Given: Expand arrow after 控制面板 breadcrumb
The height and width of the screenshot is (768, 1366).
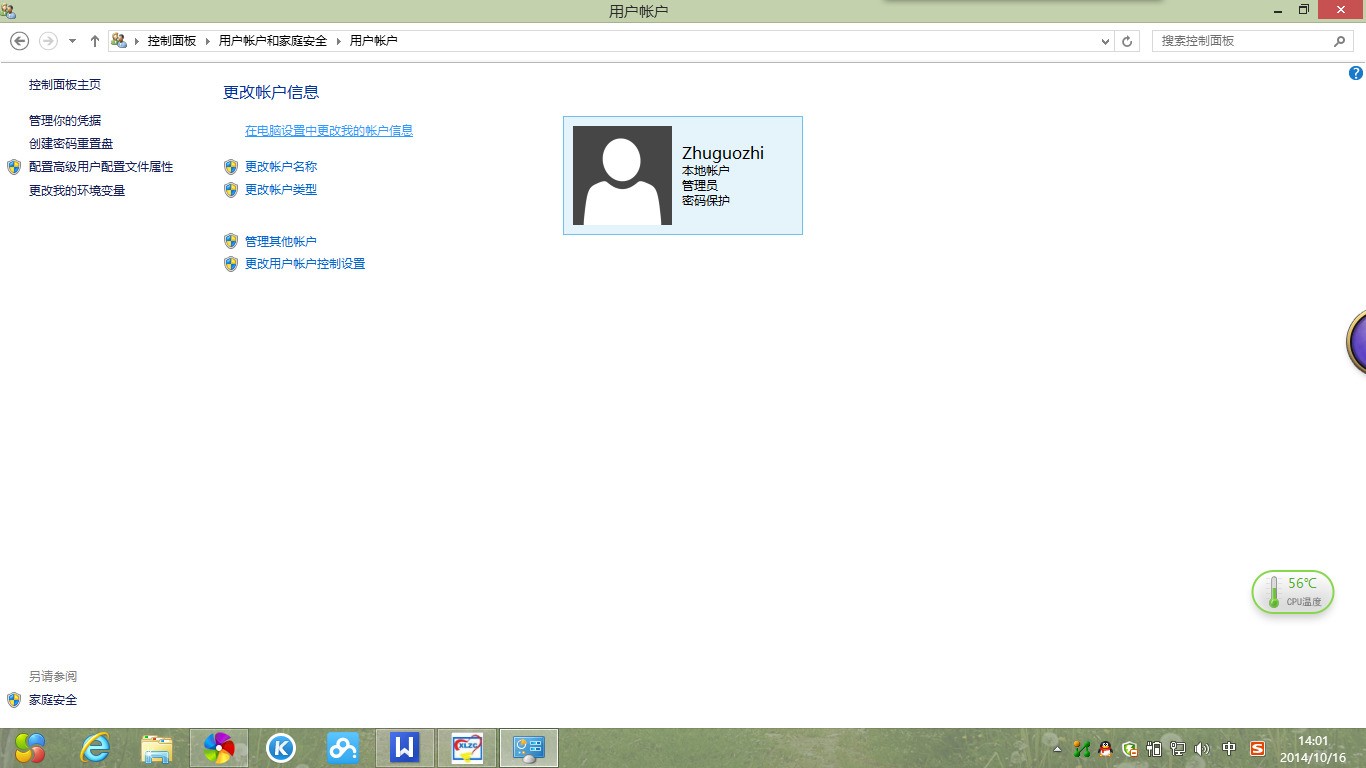Looking at the screenshot, I should tap(208, 41).
